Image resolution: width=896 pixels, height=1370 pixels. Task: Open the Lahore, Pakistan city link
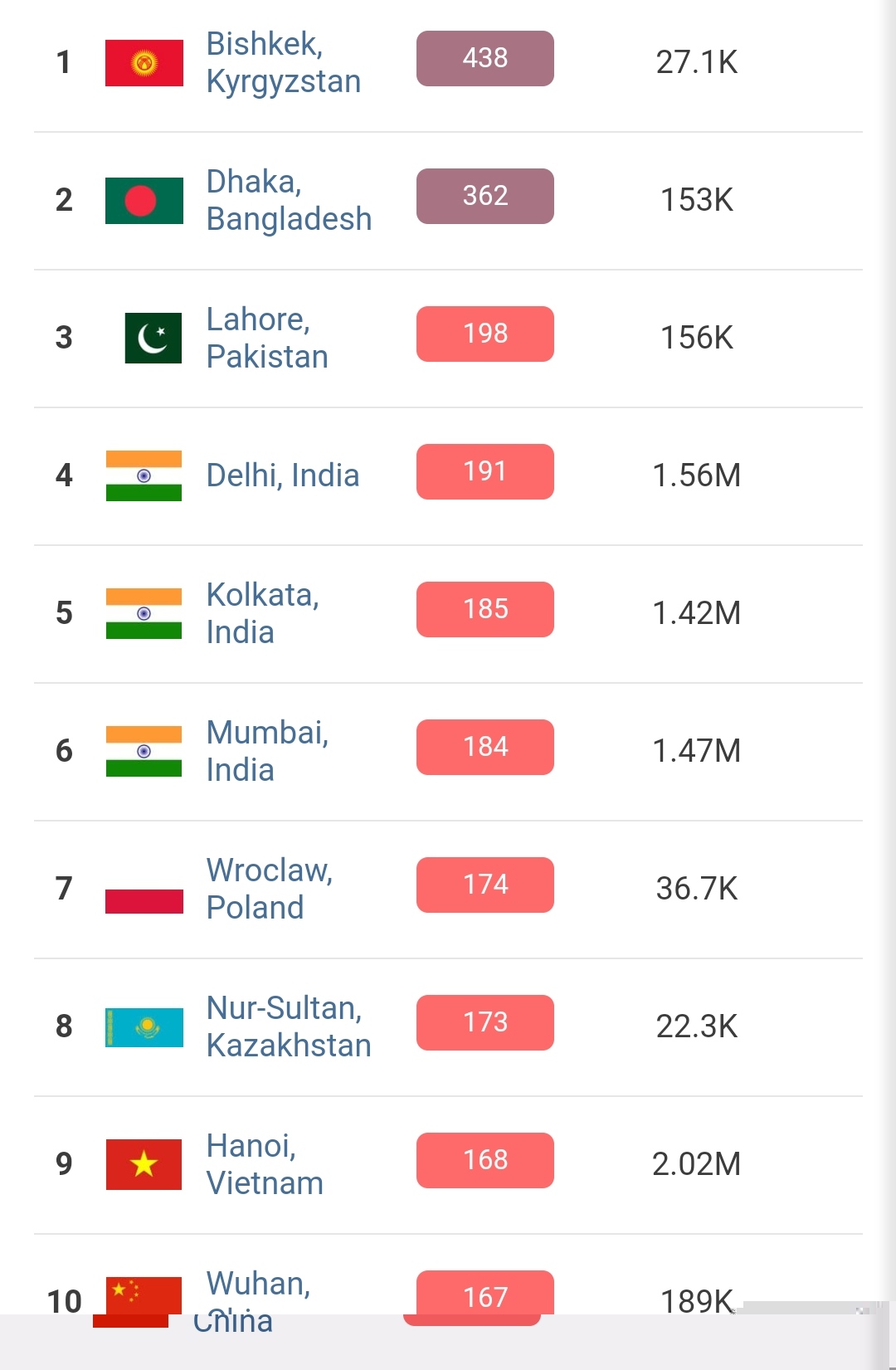266,338
